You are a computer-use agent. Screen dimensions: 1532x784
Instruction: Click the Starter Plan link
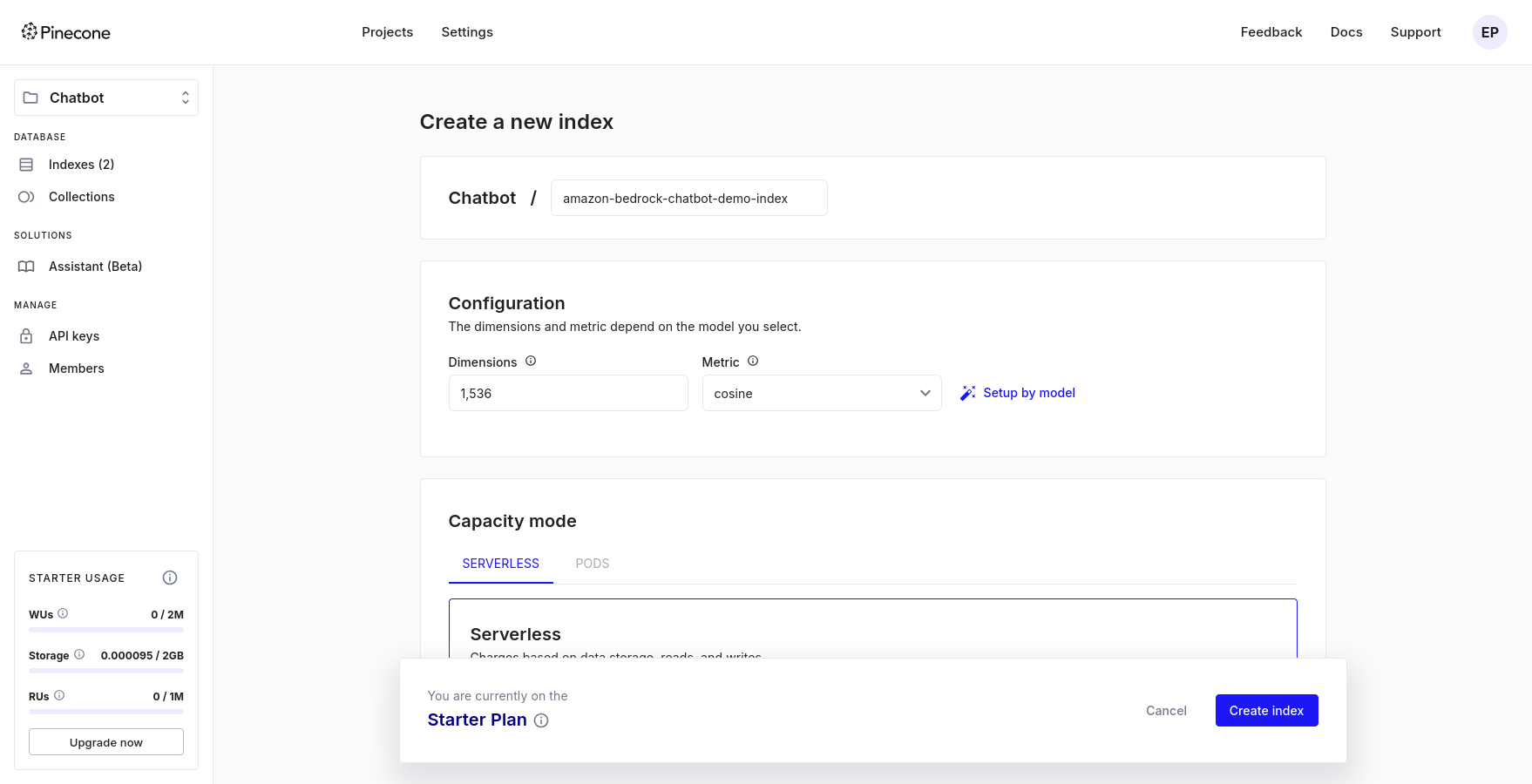click(478, 720)
